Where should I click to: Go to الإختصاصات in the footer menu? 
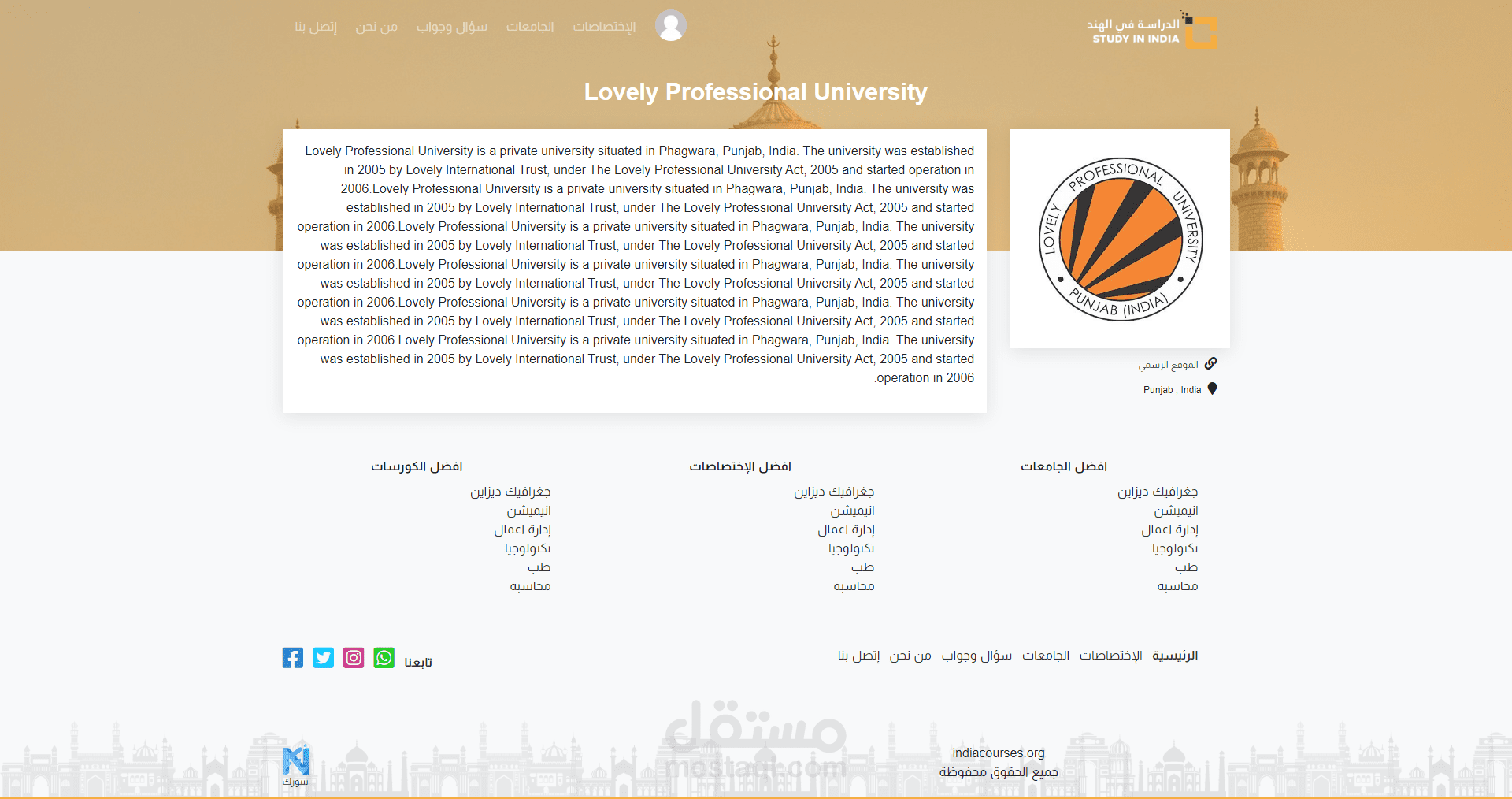[x=1111, y=656]
